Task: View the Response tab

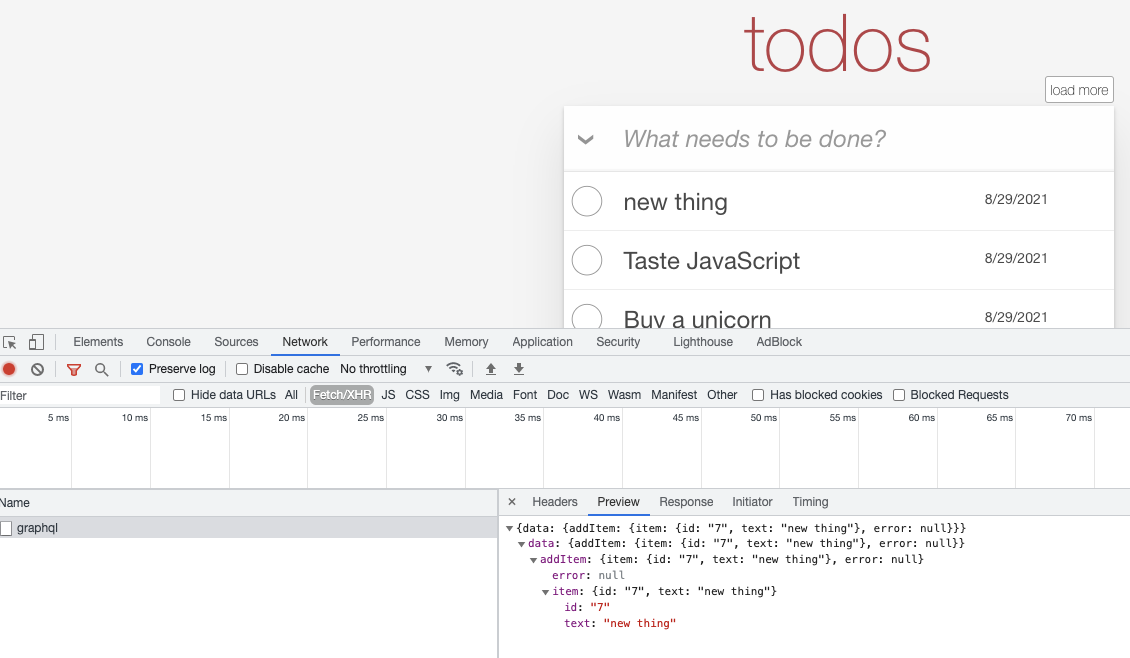Action: coord(686,502)
